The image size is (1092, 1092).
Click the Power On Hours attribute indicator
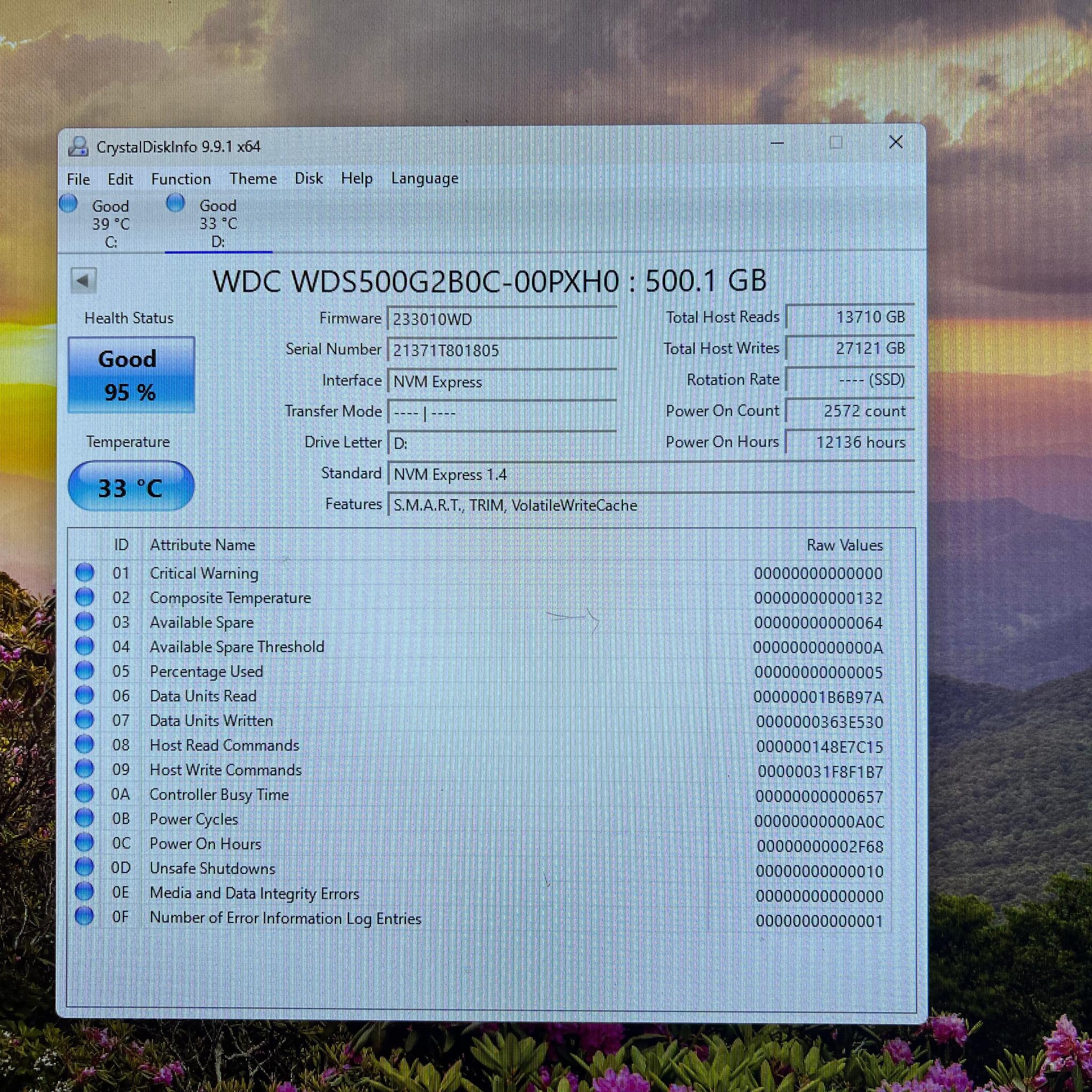click(85, 842)
